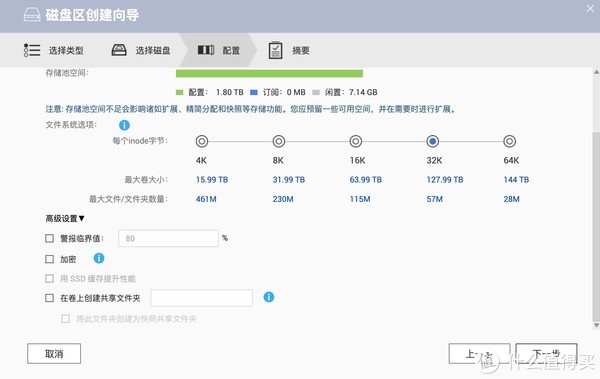Click the 127.99 TB max volume value
Image resolution: width=600 pixels, height=379 pixels.
point(445,180)
